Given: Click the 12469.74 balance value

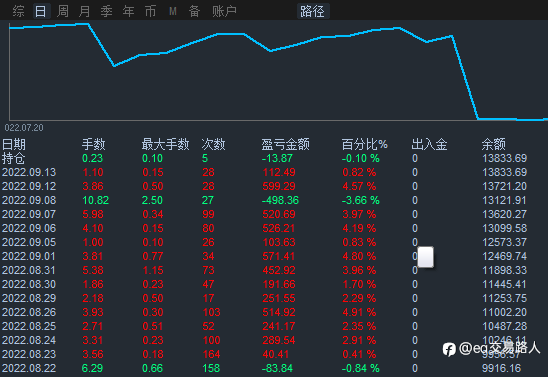Looking at the screenshot, I should click(505, 256).
